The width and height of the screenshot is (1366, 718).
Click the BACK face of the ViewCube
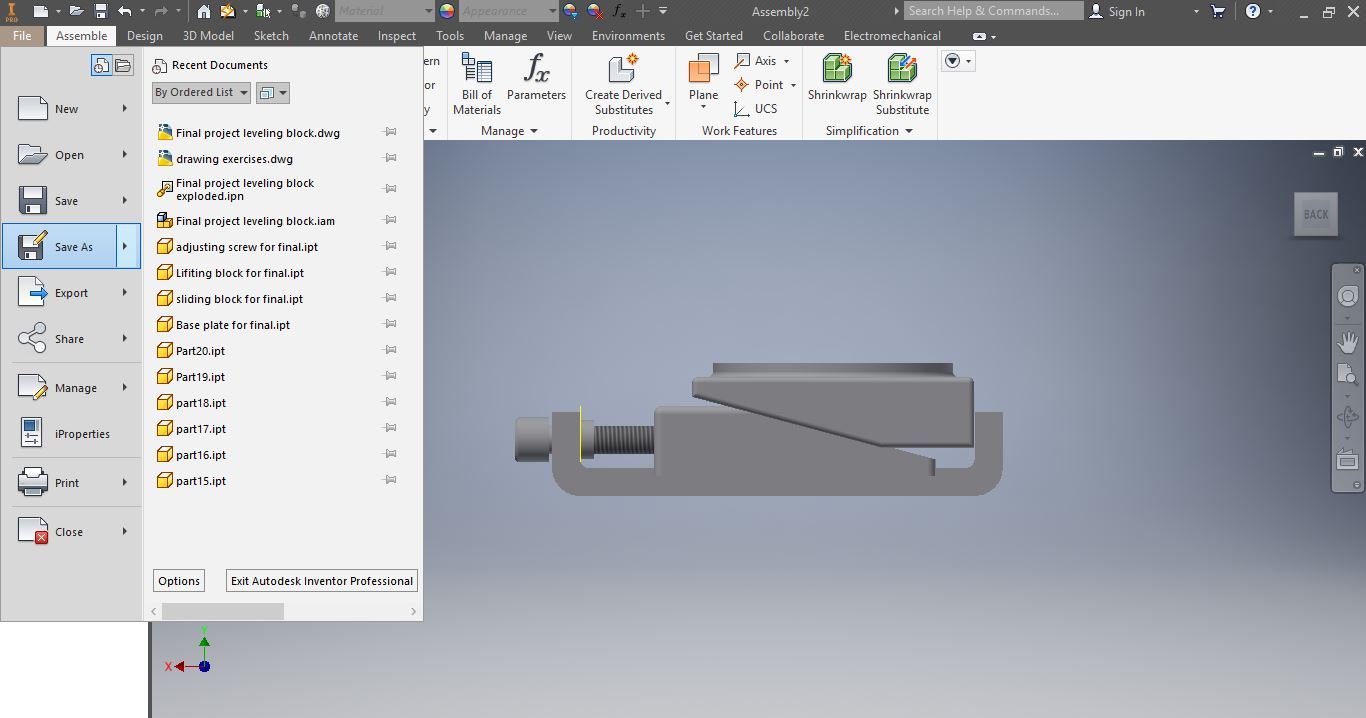point(1316,214)
